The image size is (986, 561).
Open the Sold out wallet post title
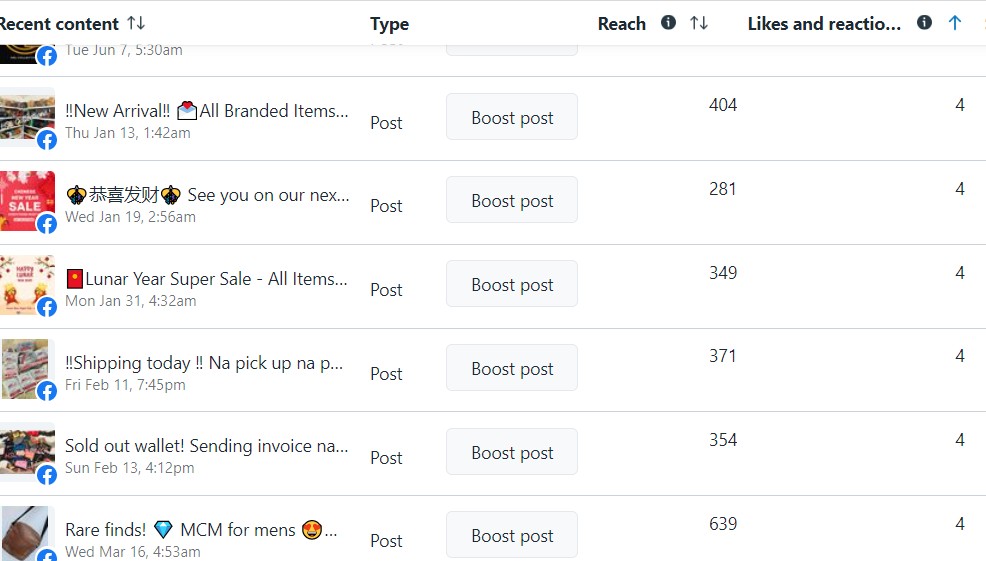pos(206,446)
